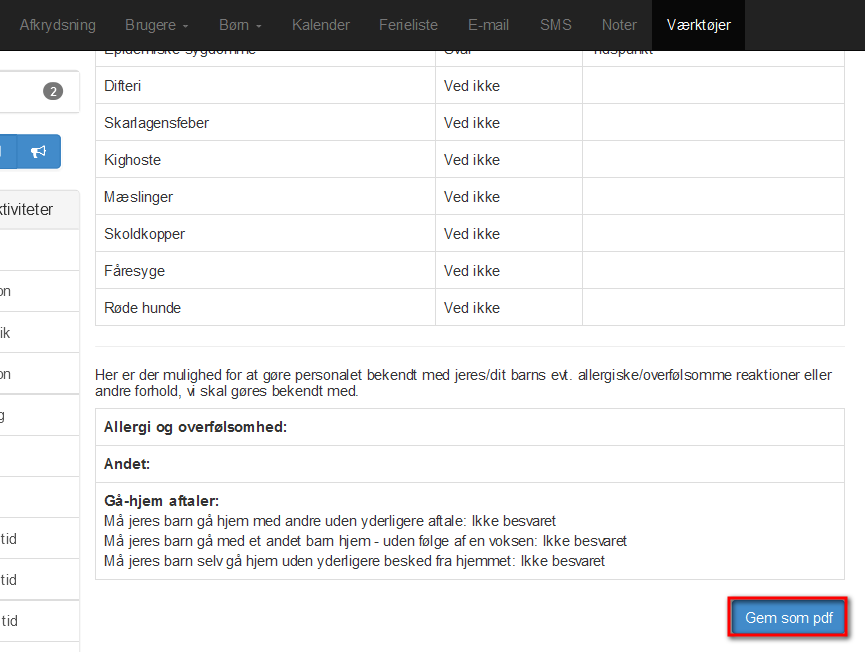Screen dimensions: 865x652
Task: Open the Noter section
Action: 619,25
